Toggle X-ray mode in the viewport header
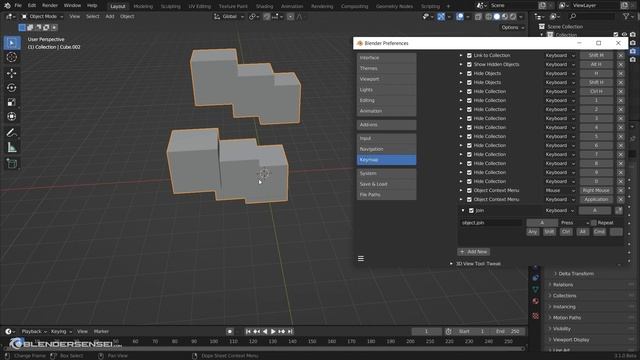Viewport: 640px width, 360px height. click(478, 17)
